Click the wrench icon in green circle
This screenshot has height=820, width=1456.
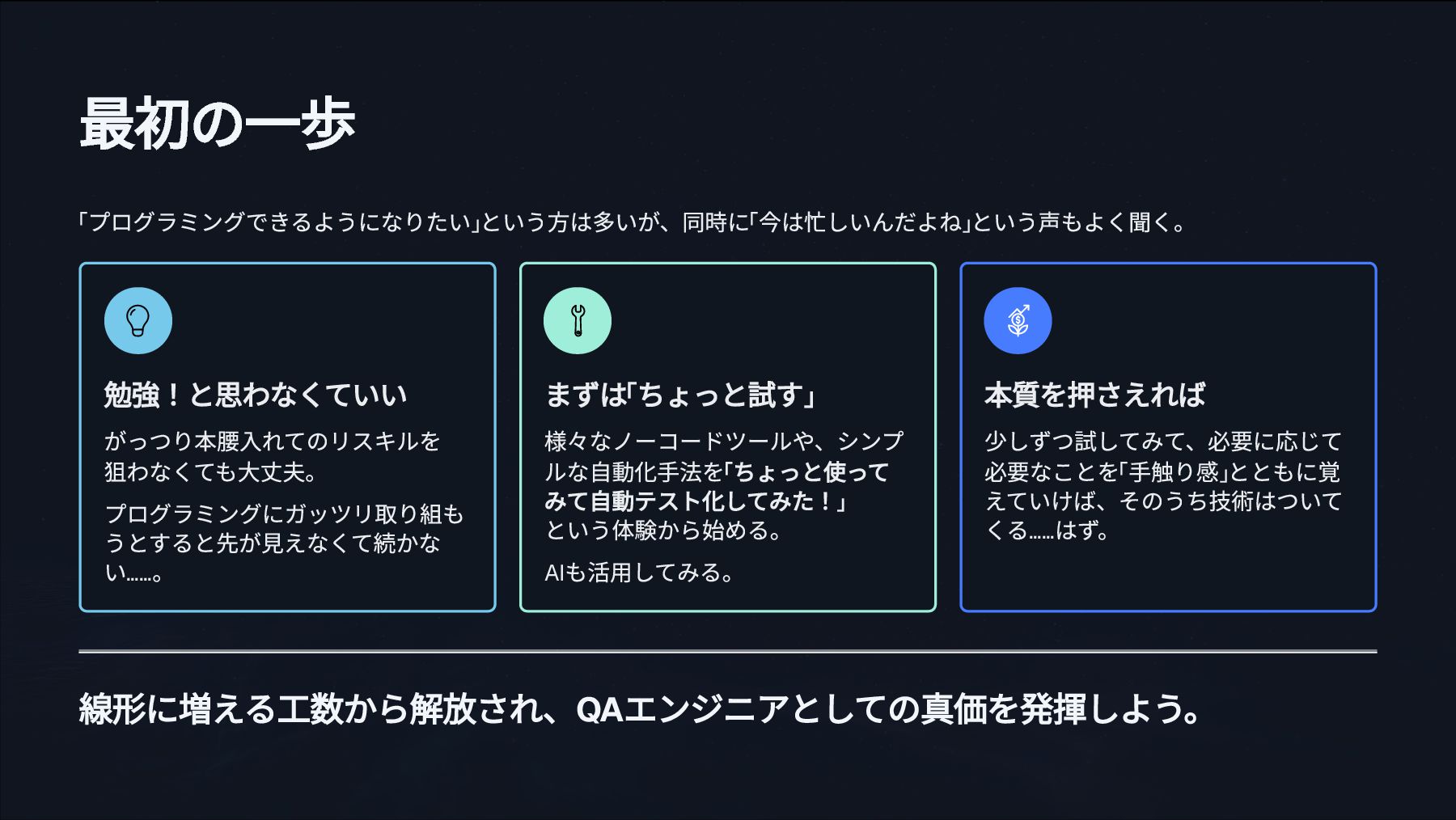pos(578,320)
